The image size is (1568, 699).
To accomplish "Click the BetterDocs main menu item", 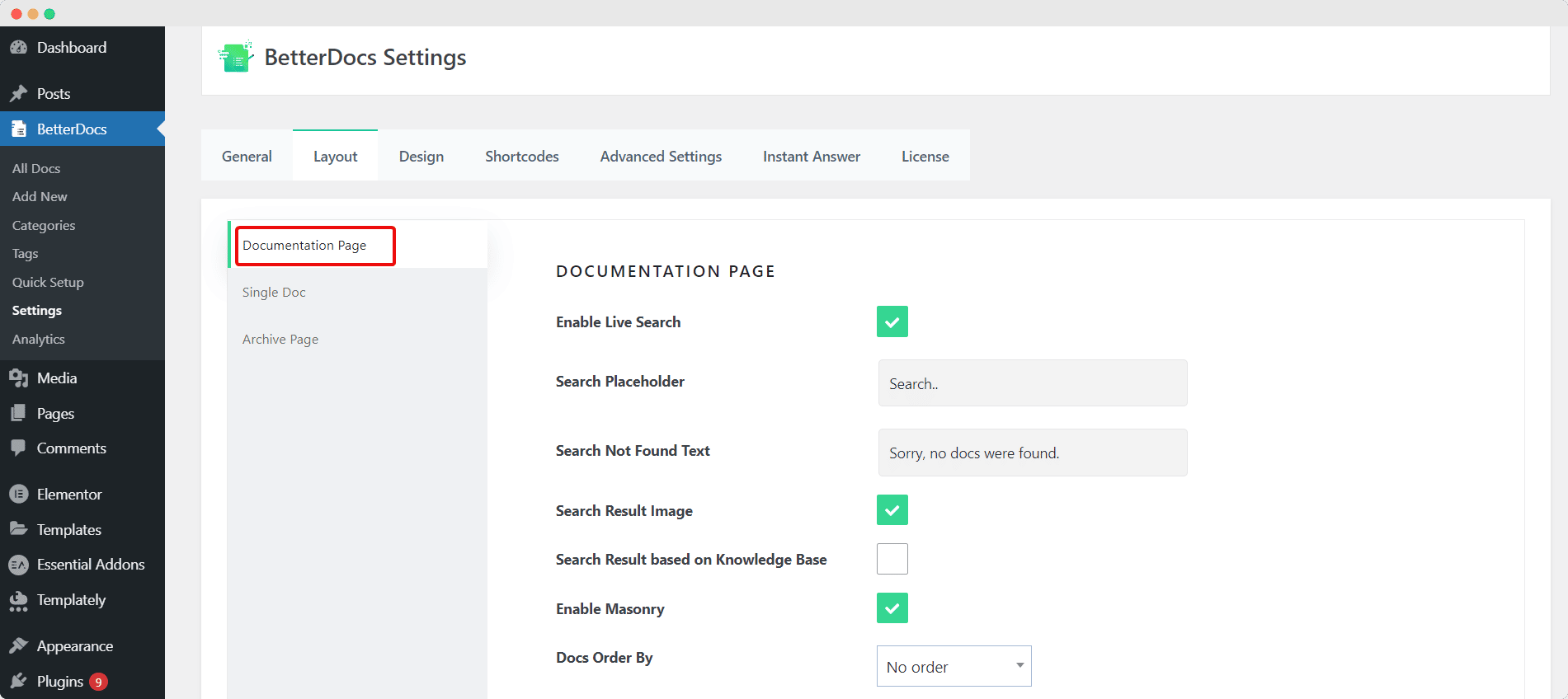I will point(82,129).
